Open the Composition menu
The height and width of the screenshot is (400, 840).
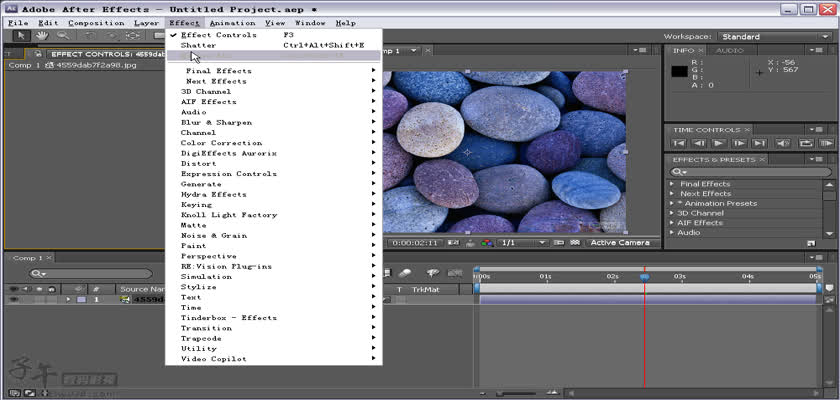(96, 23)
